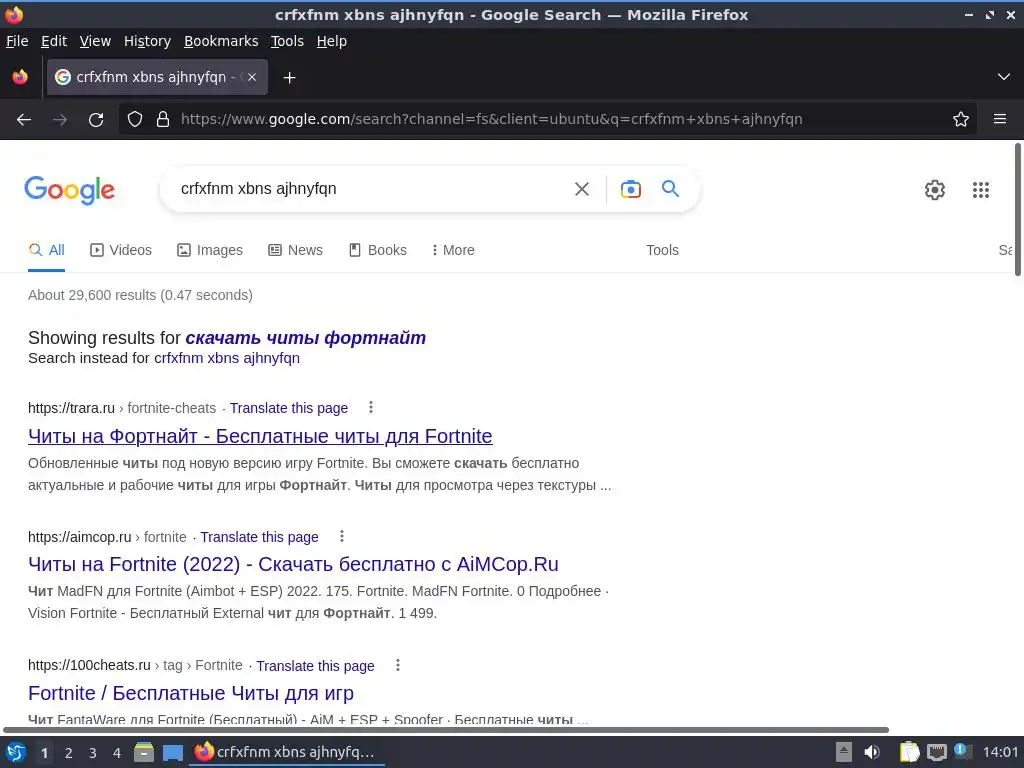Select the All results tab
This screenshot has height=768, width=1024.
click(46, 250)
